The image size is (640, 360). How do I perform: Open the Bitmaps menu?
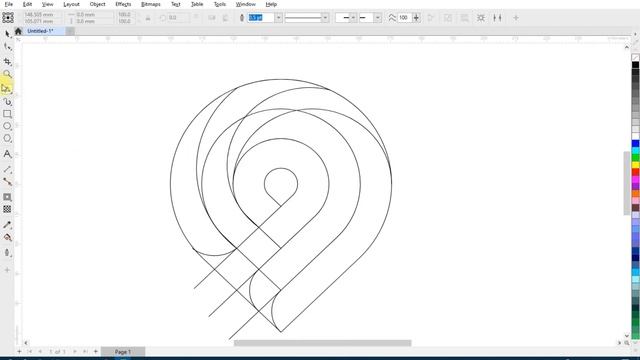tap(151, 4)
